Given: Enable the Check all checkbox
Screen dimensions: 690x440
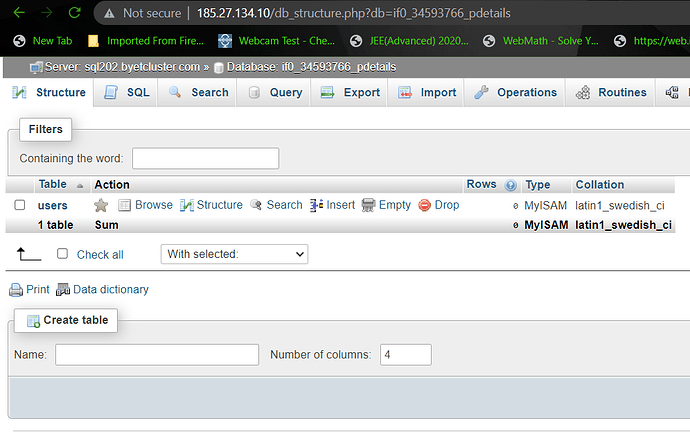Looking at the screenshot, I should pos(63,254).
